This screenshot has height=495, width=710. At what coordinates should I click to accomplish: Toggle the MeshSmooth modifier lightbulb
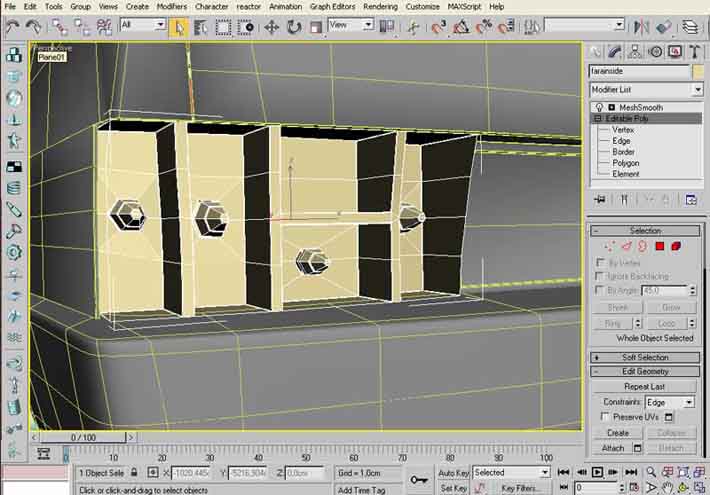(x=599, y=106)
